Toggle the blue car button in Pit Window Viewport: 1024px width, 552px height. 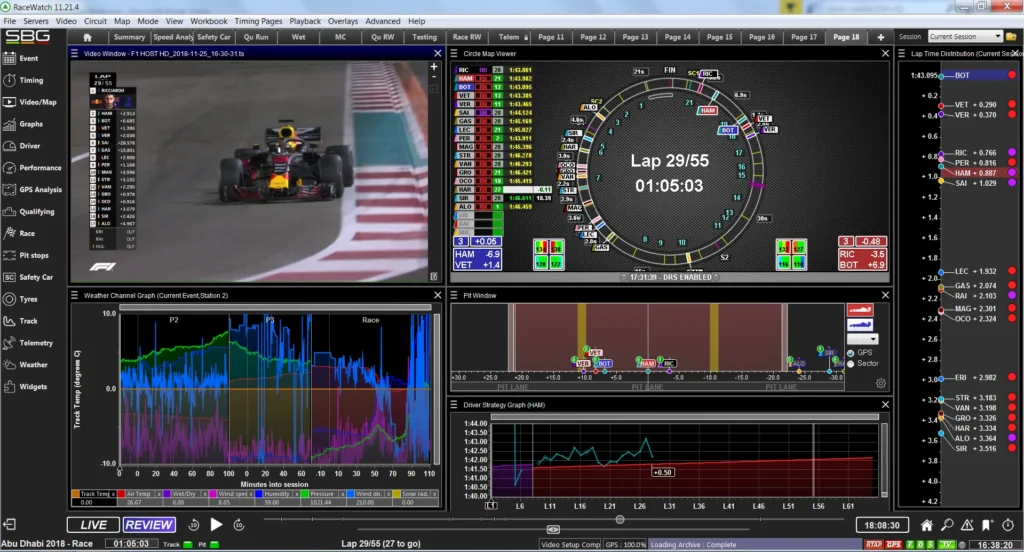(860, 325)
